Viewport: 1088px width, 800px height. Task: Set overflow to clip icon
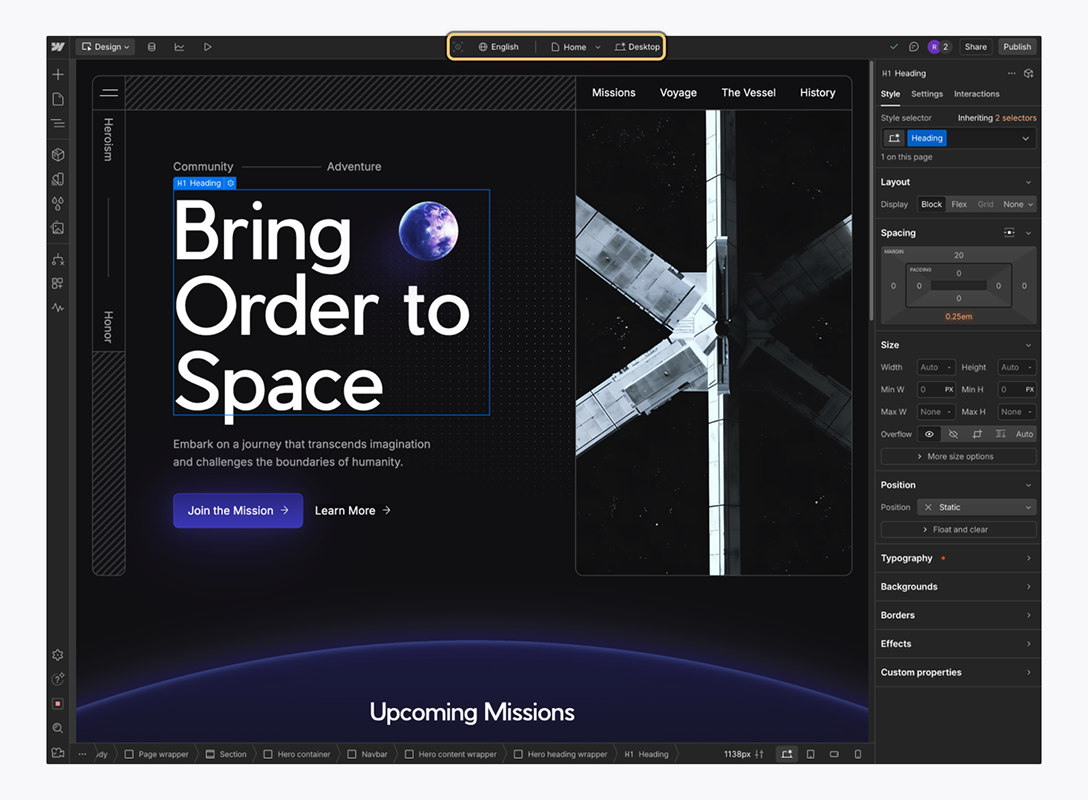(977, 434)
